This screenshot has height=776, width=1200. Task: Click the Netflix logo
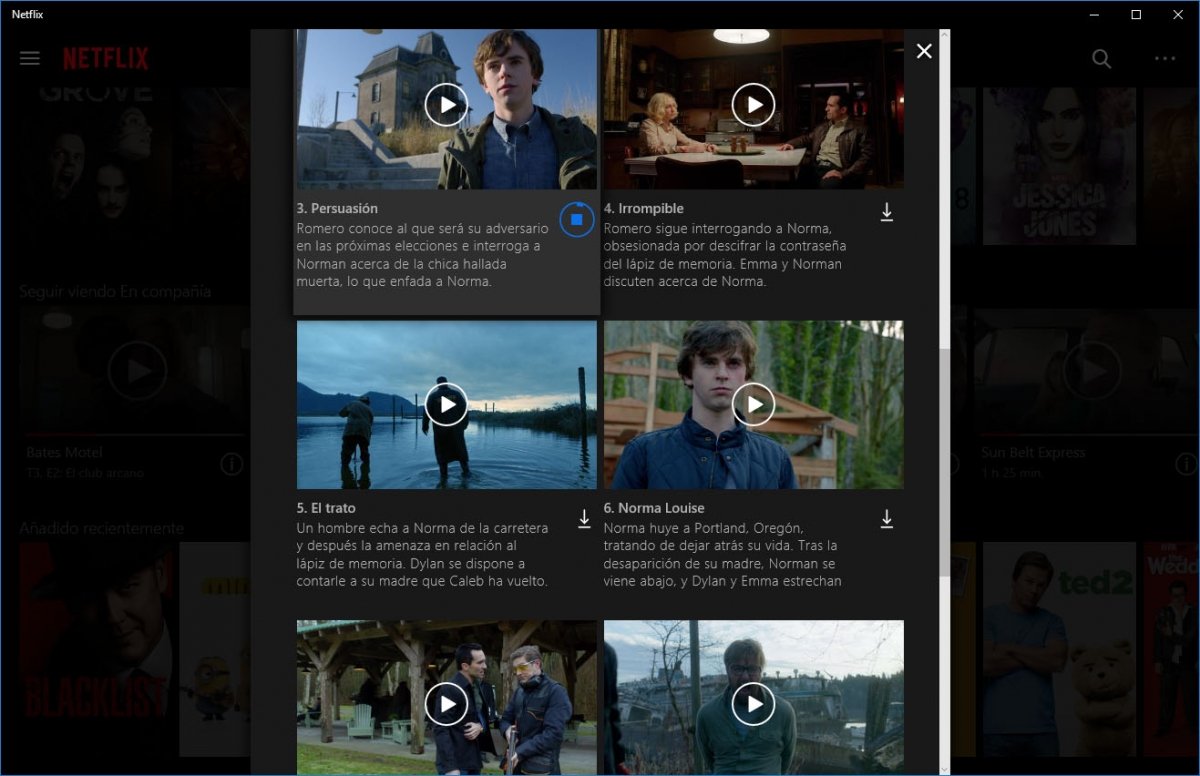point(106,58)
